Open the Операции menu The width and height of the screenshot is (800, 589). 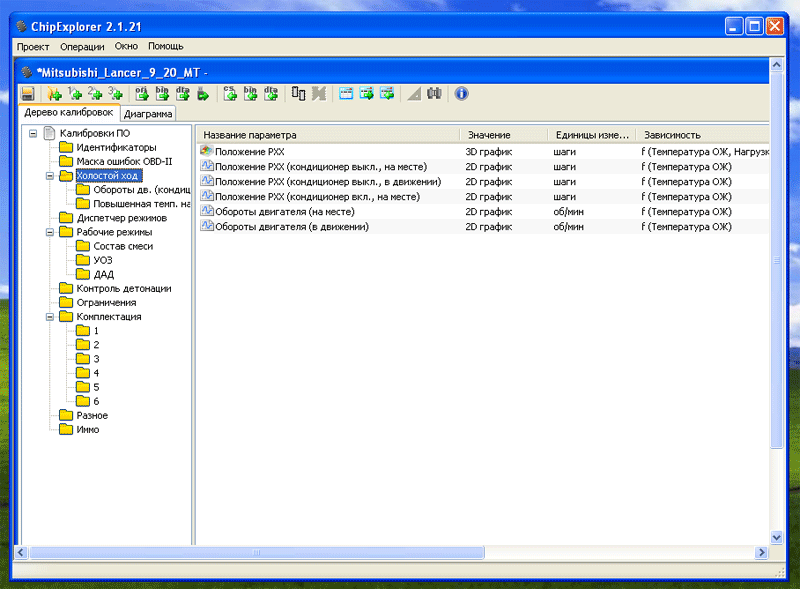[82, 46]
